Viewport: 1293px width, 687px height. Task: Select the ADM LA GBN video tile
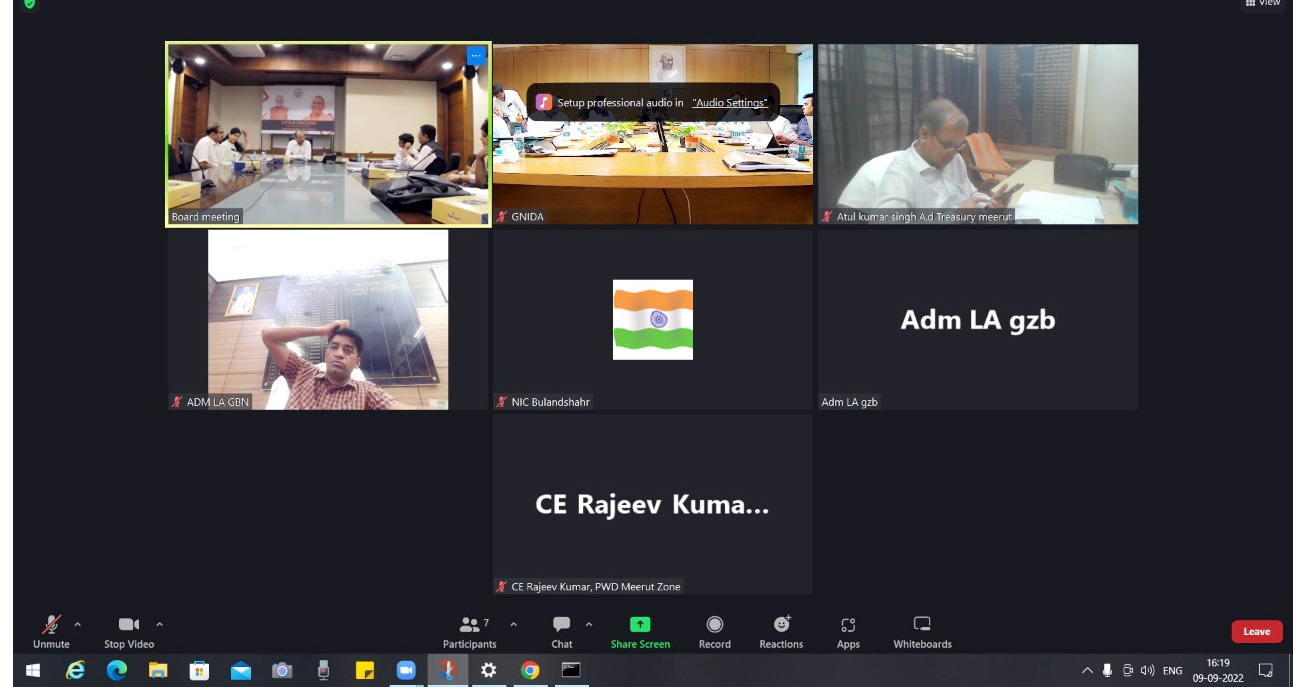coord(328,320)
